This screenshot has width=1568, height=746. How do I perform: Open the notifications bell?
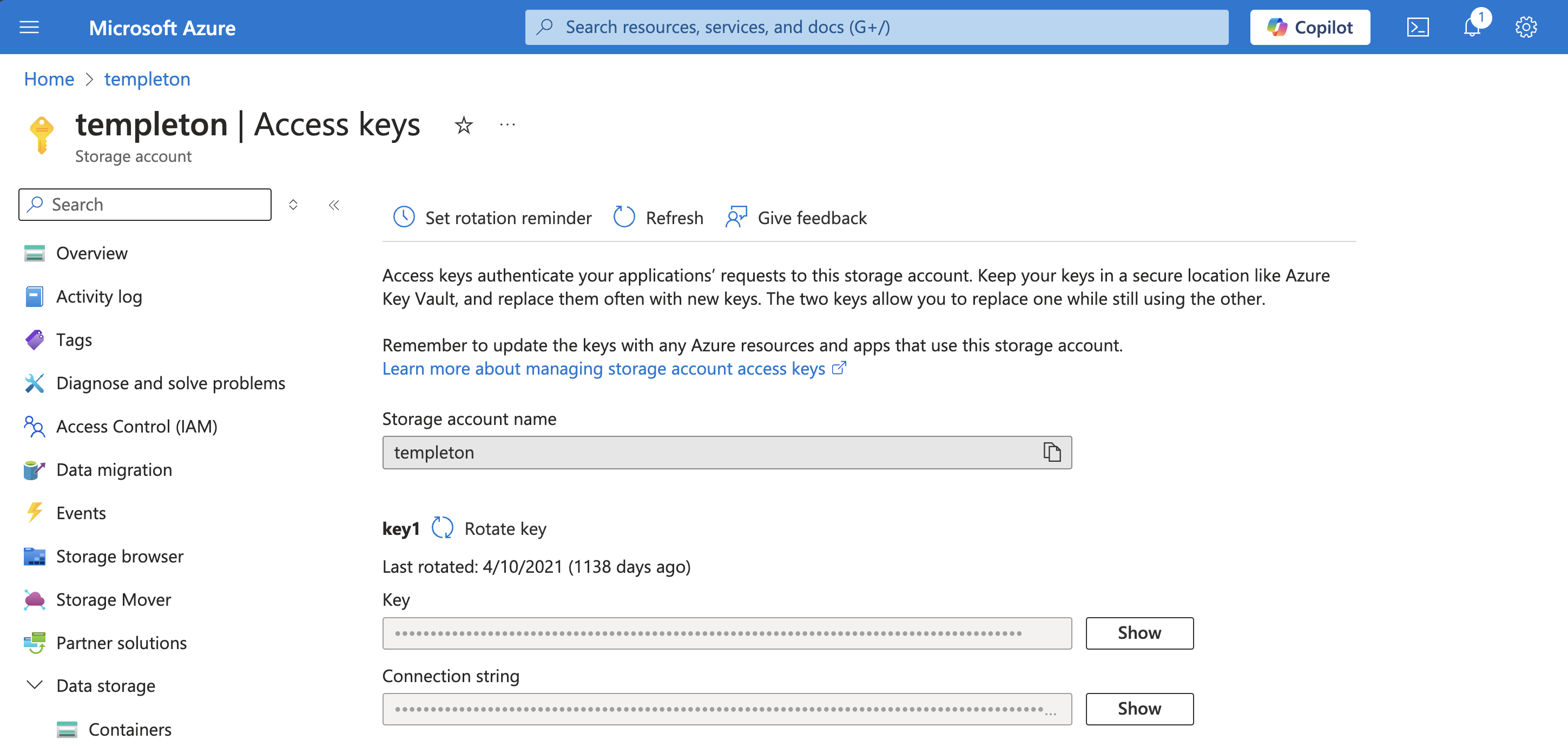tap(1472, 28)
